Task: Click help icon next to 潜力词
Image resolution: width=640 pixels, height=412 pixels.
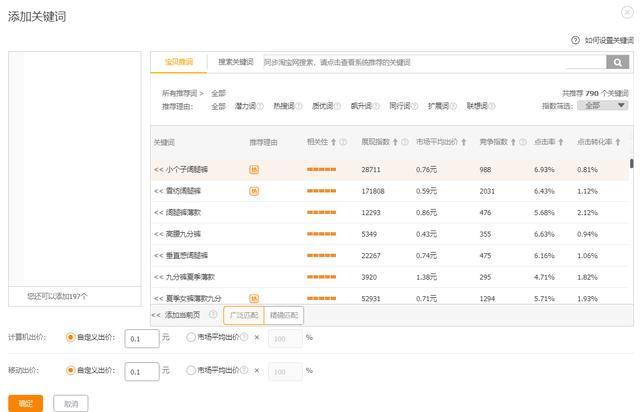Action: coord(260,106)
